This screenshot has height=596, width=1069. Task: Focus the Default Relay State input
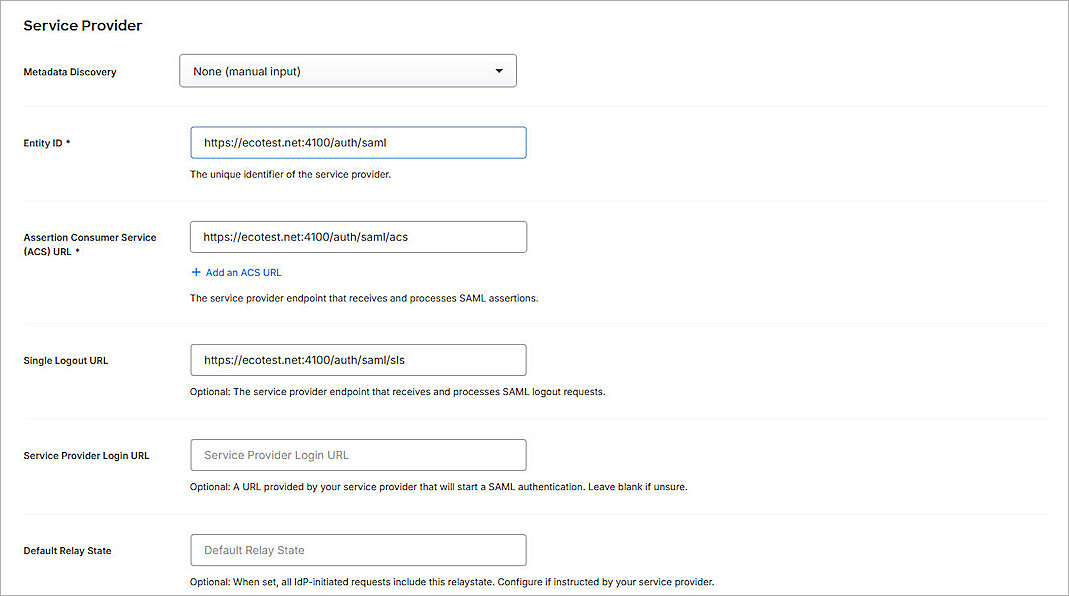pyautogui.click(x=358, y=550)
